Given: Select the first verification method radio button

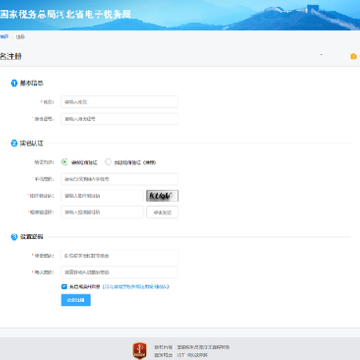Looking at the screenshot, I should point(65,162).
